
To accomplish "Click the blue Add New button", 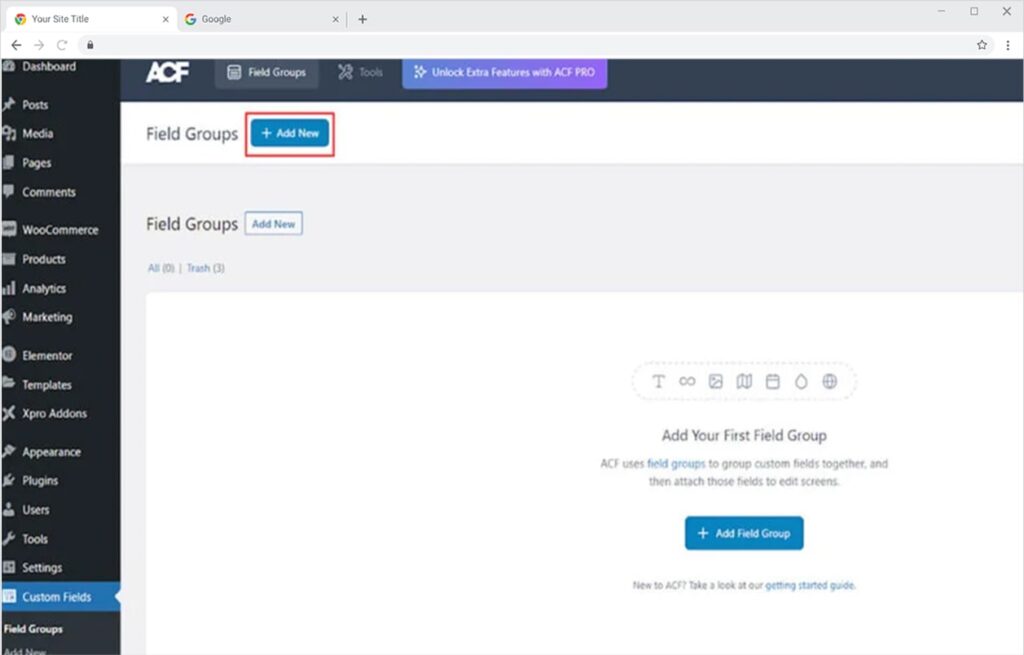I will point(290,133).
